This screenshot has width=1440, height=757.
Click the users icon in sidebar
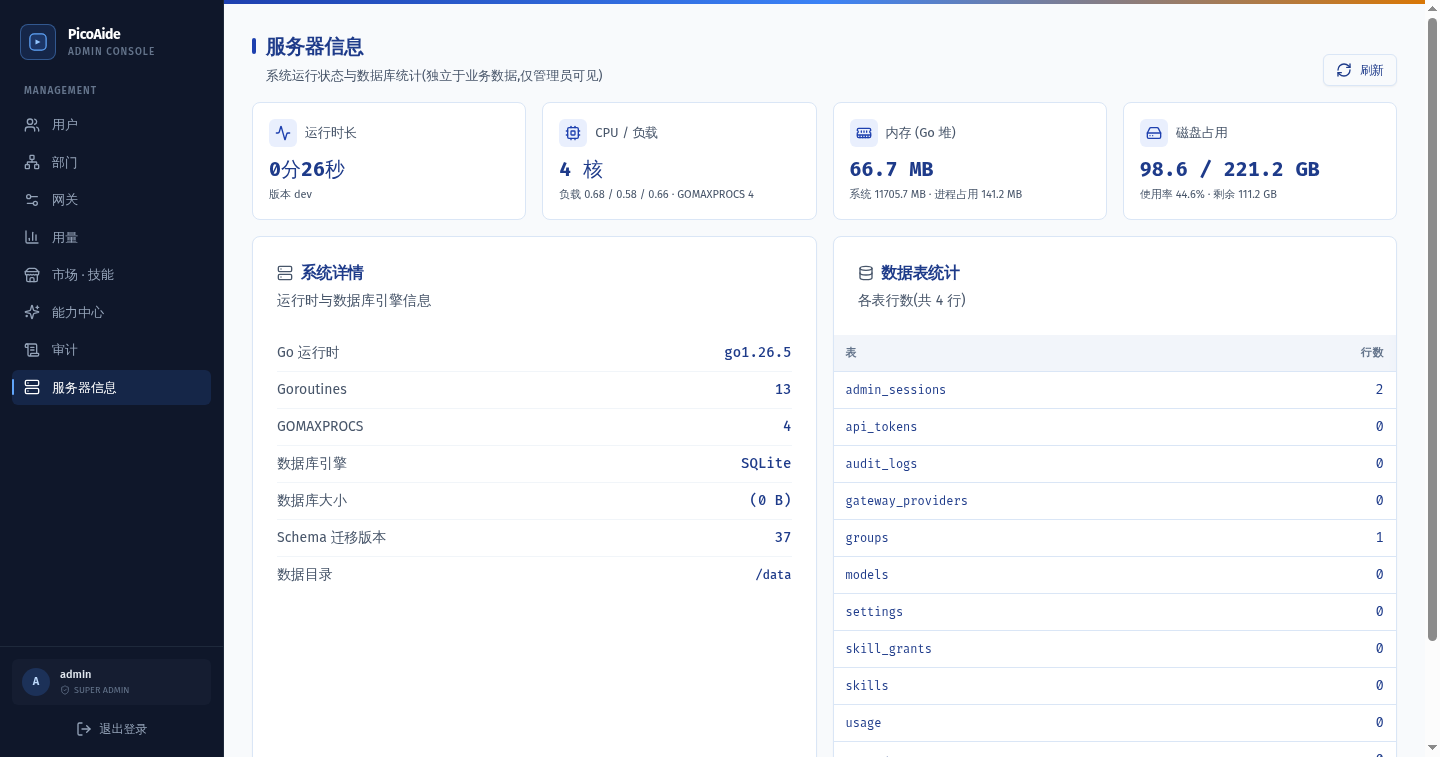coord(32,125)
